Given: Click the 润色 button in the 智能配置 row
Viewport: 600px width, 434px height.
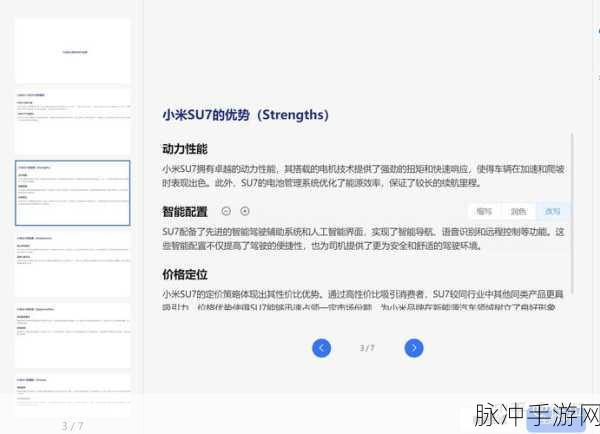Looking at the screenshot, I should pos(518,211).
